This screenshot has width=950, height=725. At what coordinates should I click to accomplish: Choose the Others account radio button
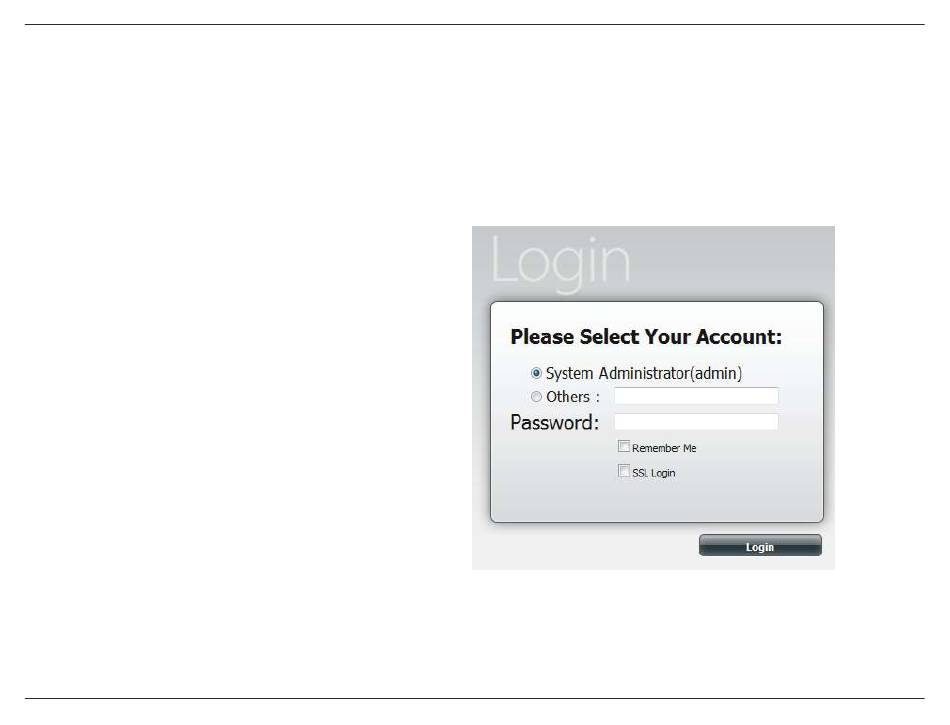(536, 397)
